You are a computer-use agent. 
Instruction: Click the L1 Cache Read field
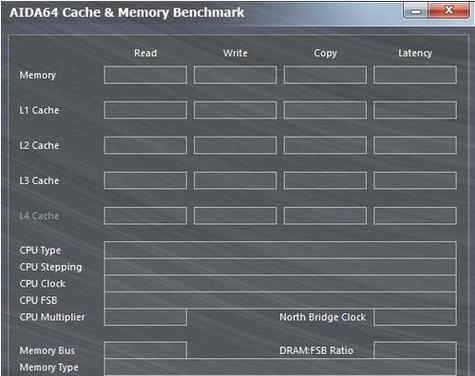click(145, 110)
